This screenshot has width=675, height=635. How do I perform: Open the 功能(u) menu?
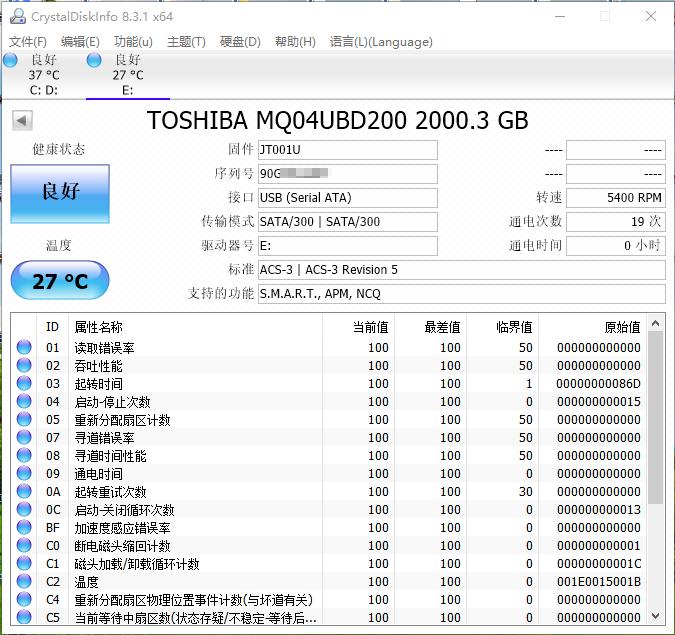(x=133, y=42)
